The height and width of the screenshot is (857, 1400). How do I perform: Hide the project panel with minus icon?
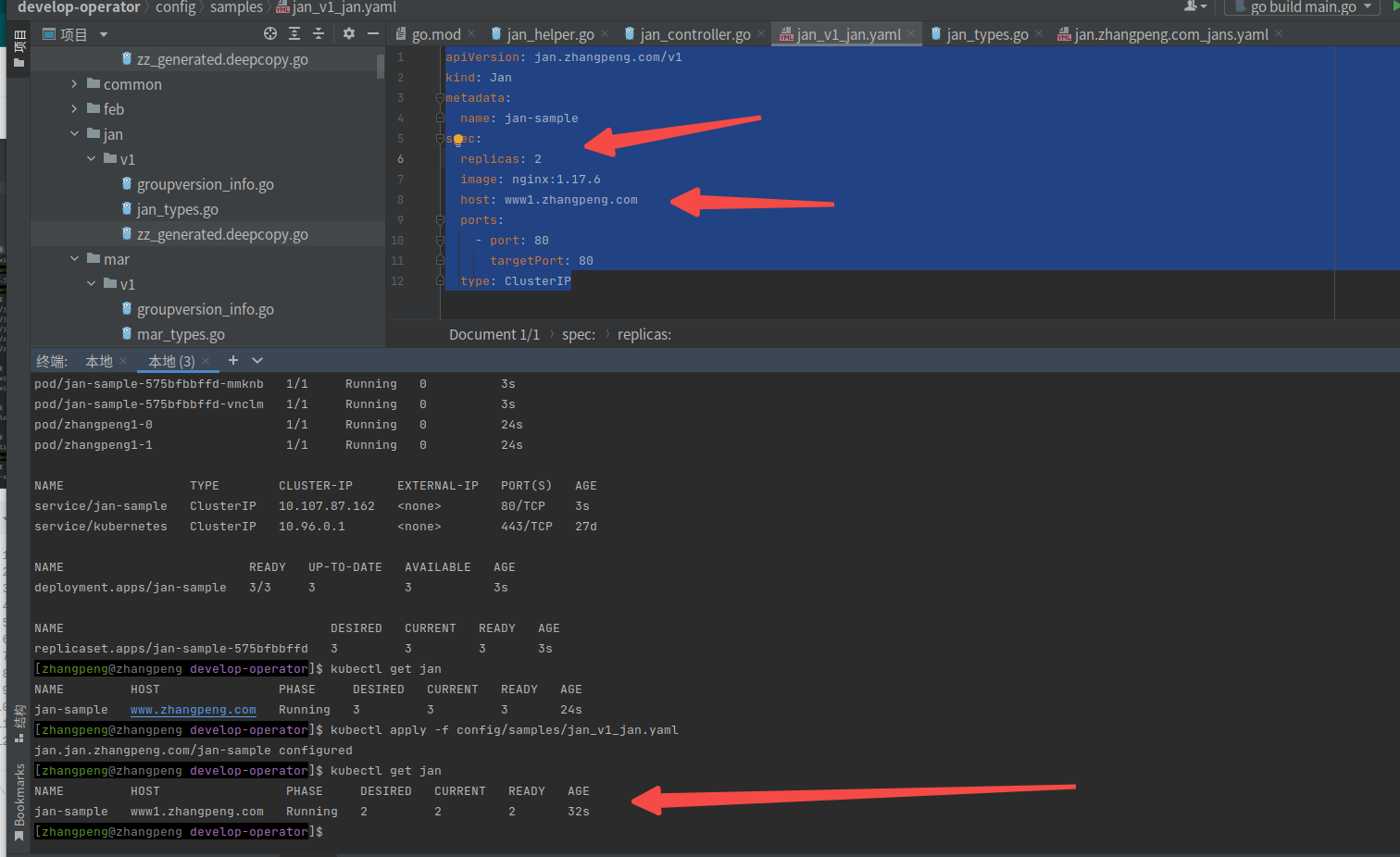coord(373,34)
